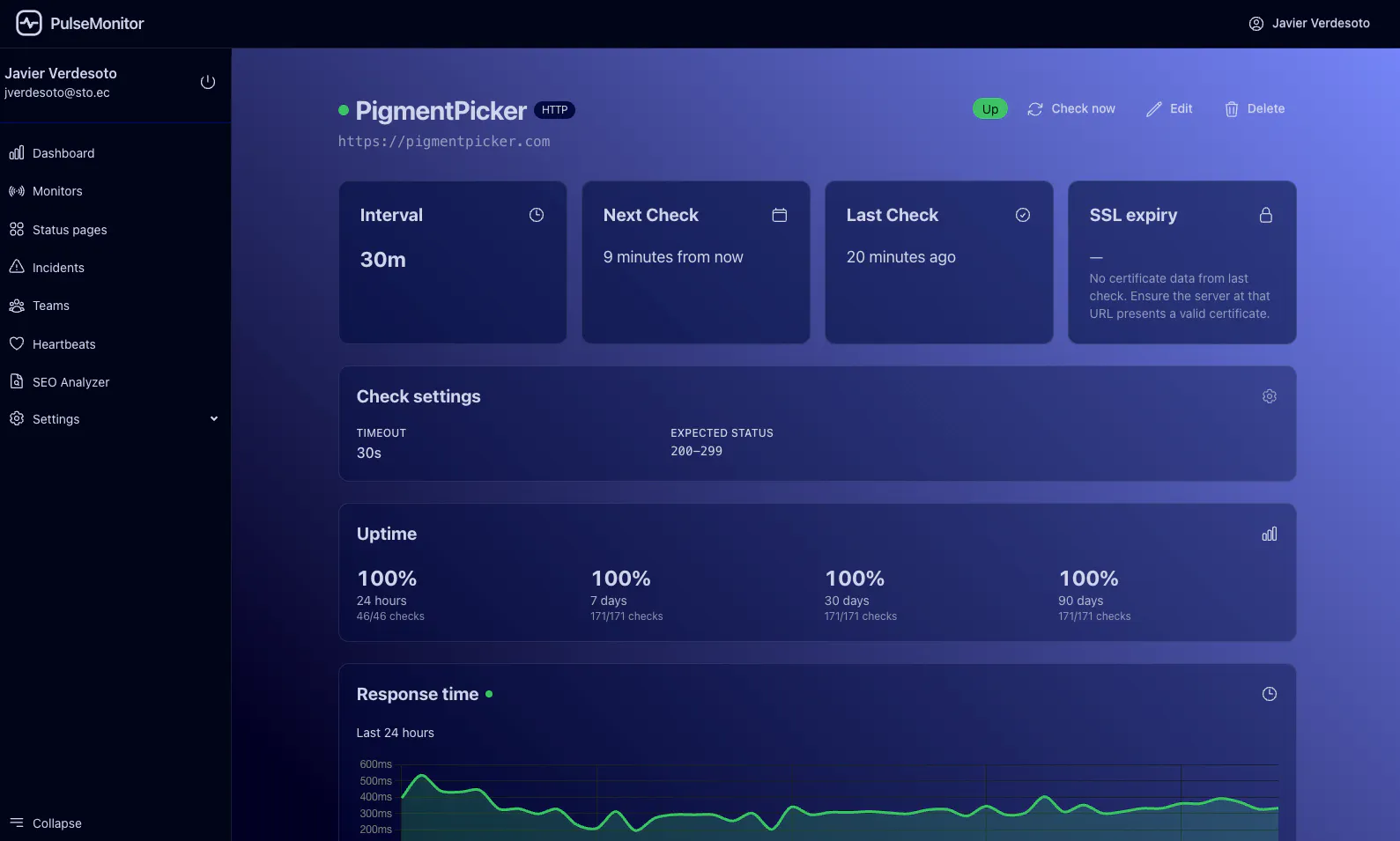This screenshot has height=841, width=1400.
Task: Click the Settings gear icon in the sidebar
Action: (17, 418)
